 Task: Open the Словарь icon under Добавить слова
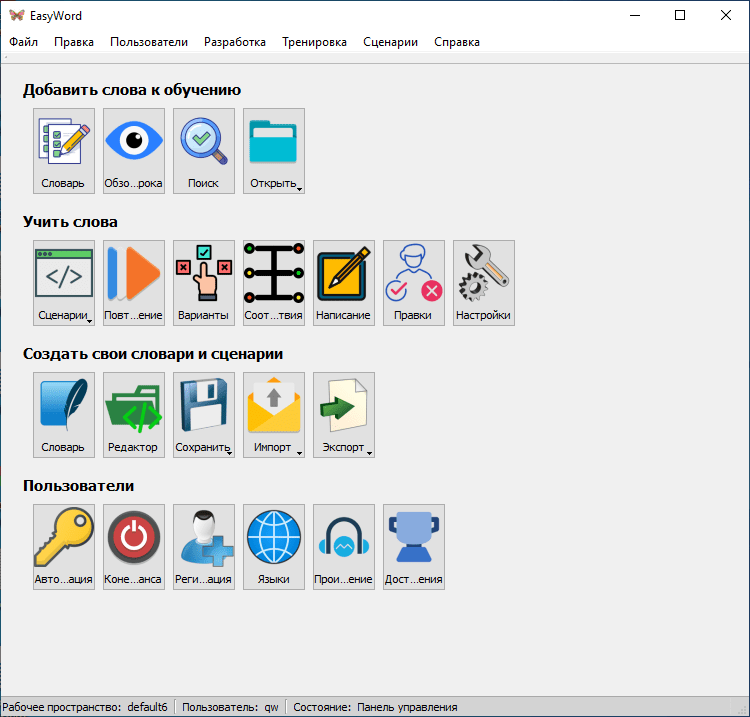64,150
